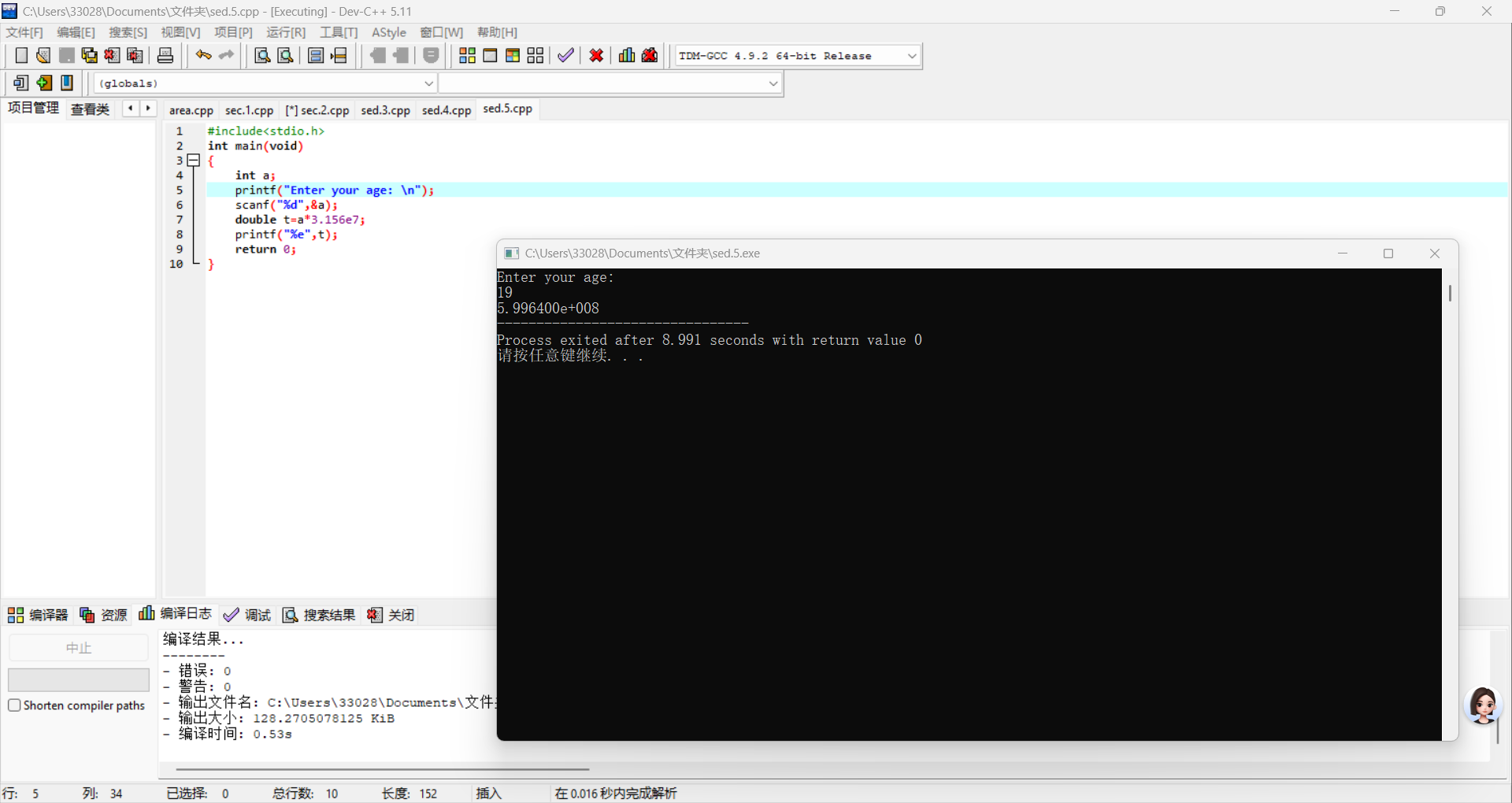Stop execution with the red X icon
Viewport: 1512px width, 803px height.
pos(596,55)
